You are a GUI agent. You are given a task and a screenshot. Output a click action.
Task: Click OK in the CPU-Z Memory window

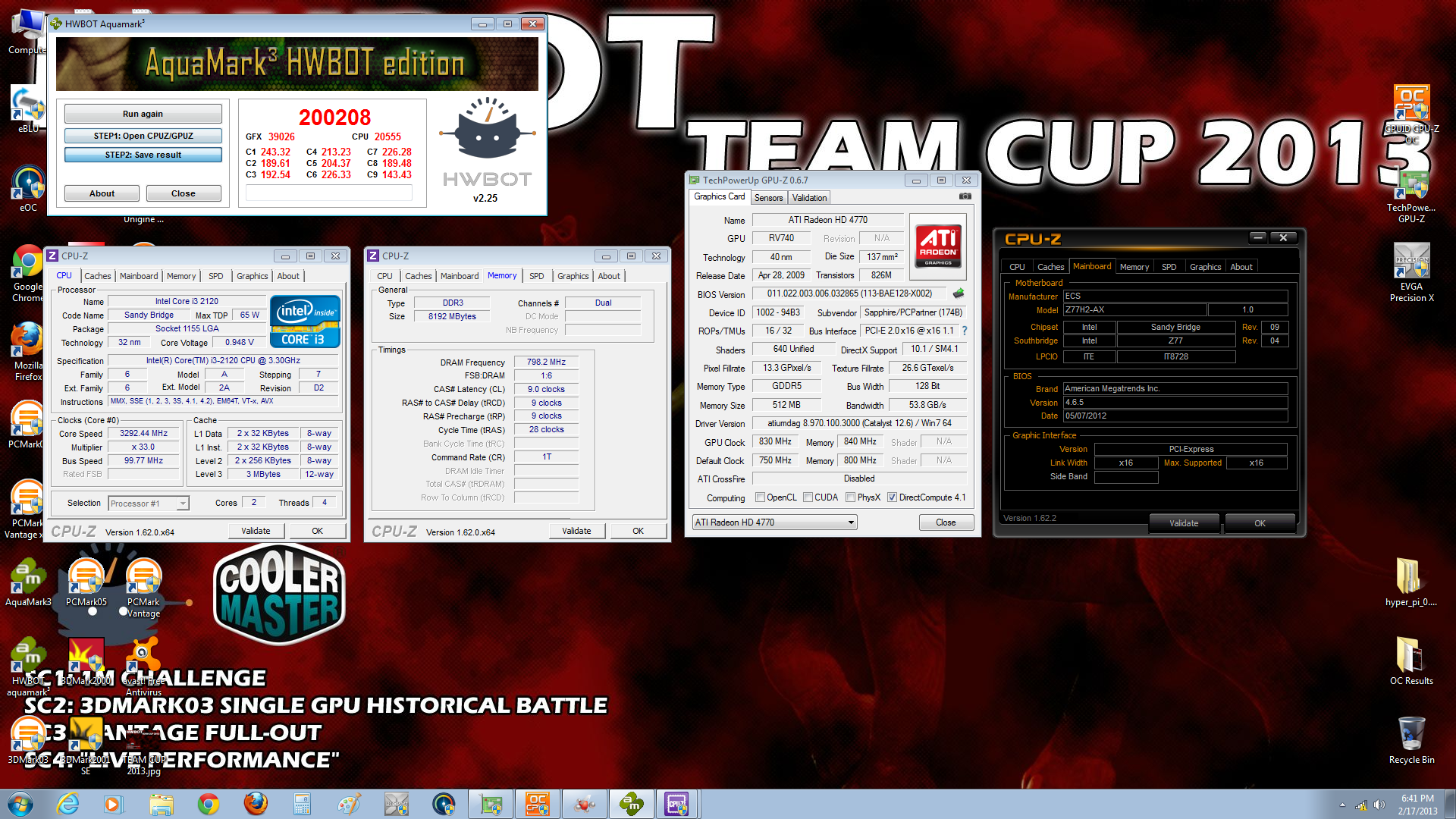[x=639, y=531]
